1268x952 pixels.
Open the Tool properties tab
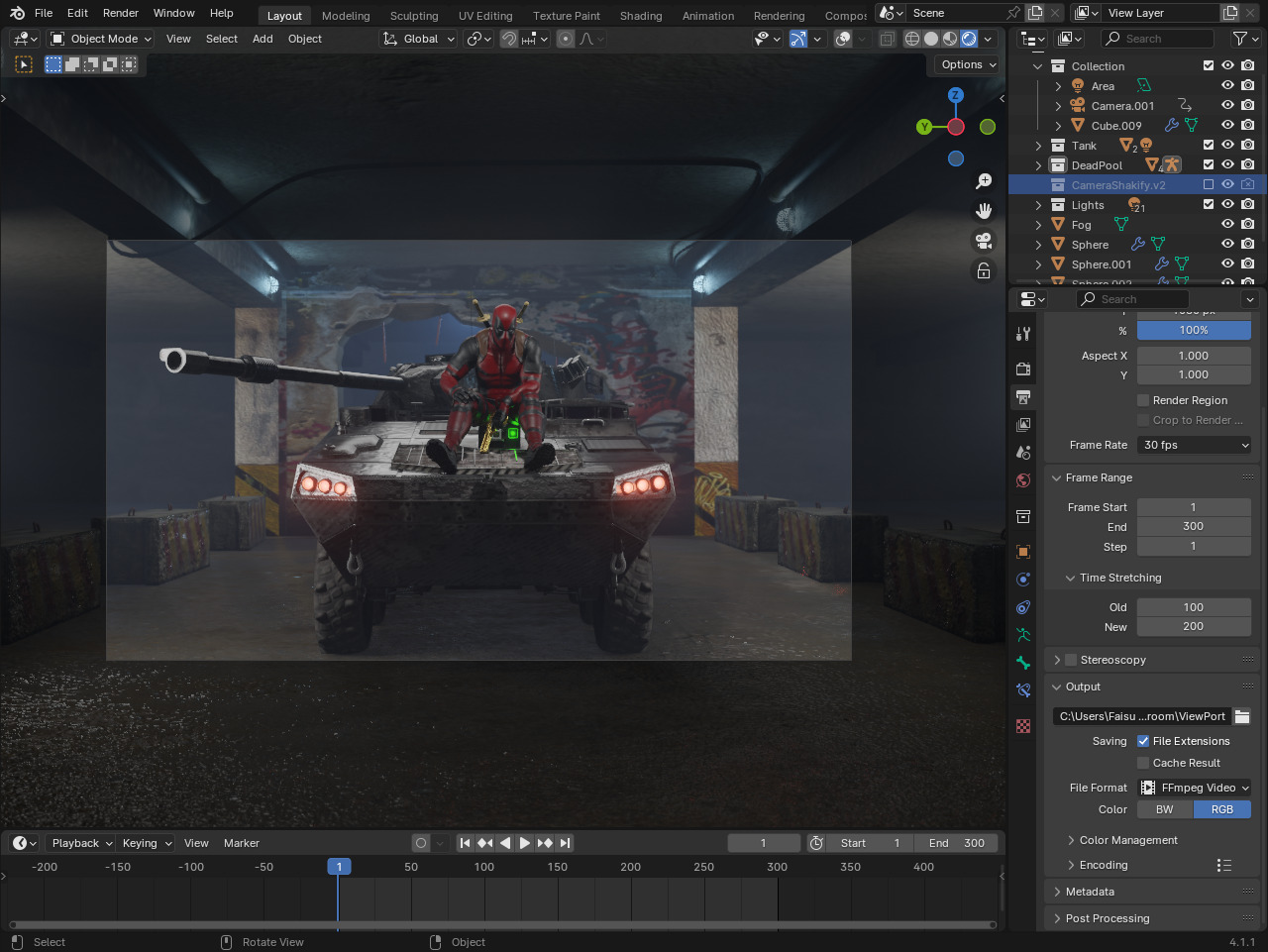(x=1023, y=334)
